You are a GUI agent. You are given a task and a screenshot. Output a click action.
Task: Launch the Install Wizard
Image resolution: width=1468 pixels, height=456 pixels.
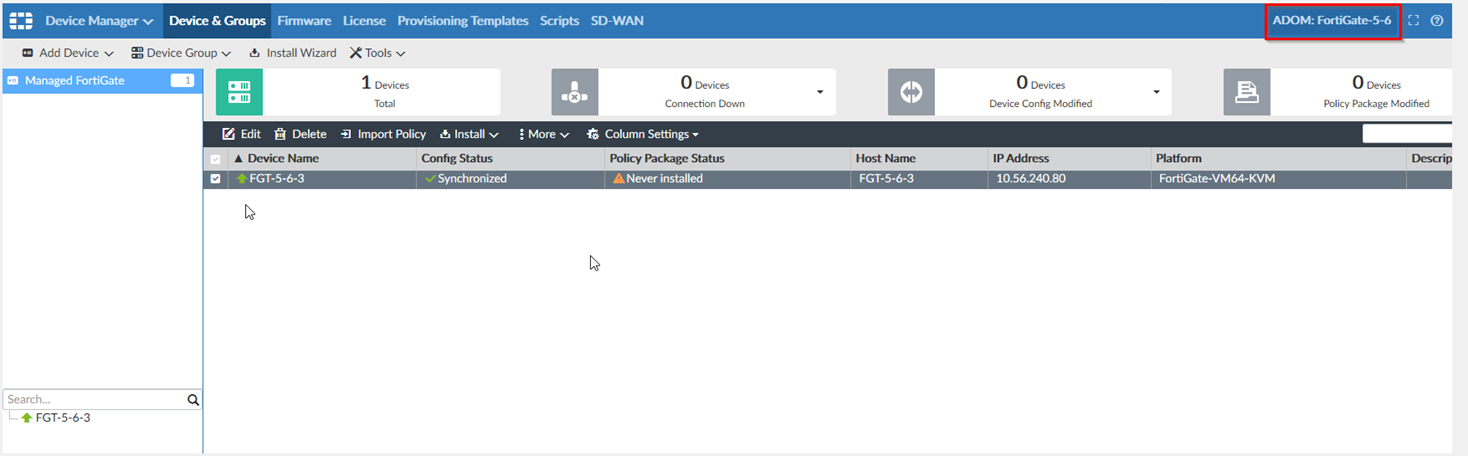pos(293,53)
